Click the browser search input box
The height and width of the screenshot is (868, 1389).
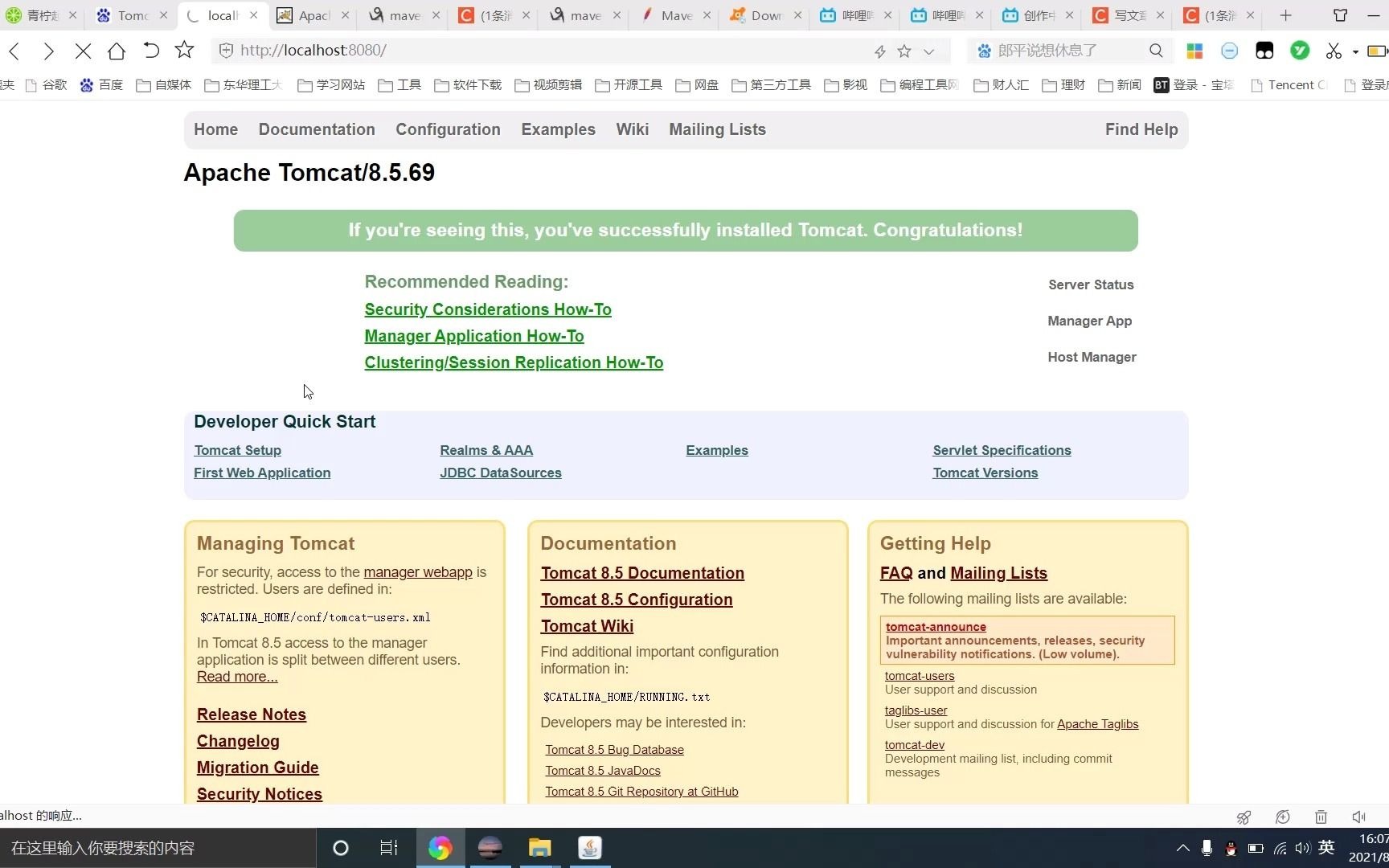click(1069, 51)
